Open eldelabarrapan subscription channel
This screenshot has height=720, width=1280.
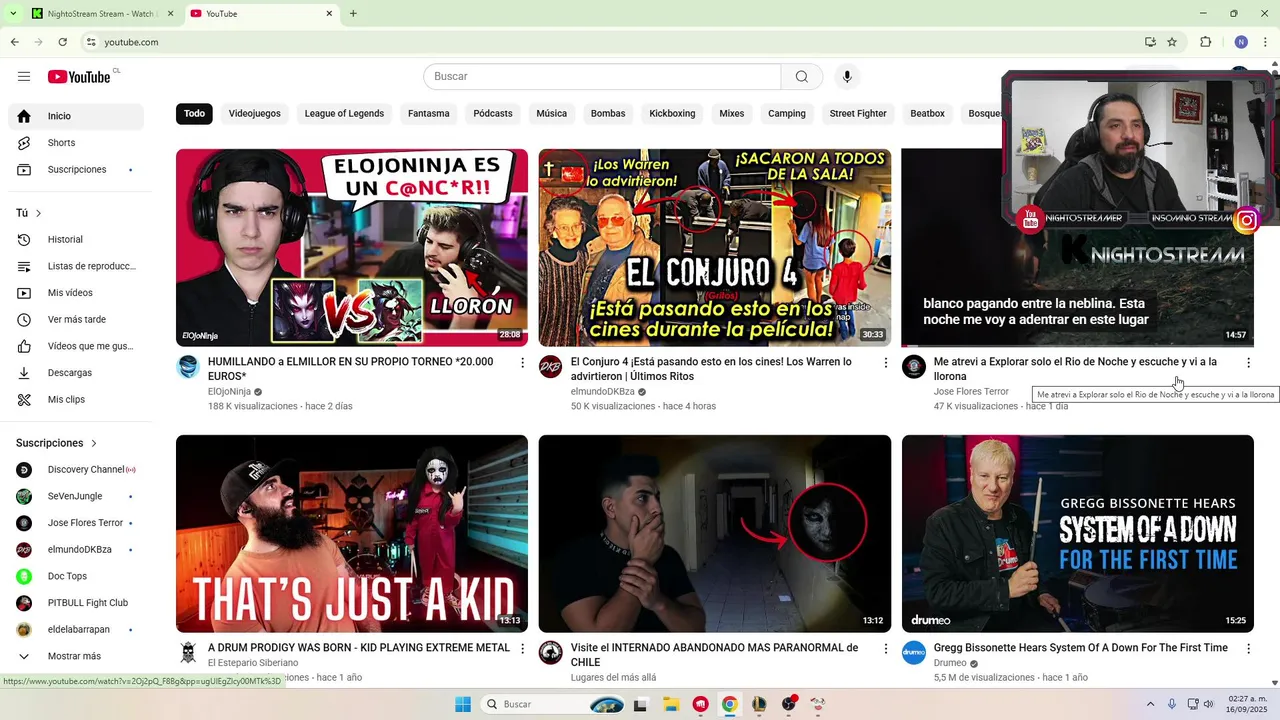(x=76, y=630)
